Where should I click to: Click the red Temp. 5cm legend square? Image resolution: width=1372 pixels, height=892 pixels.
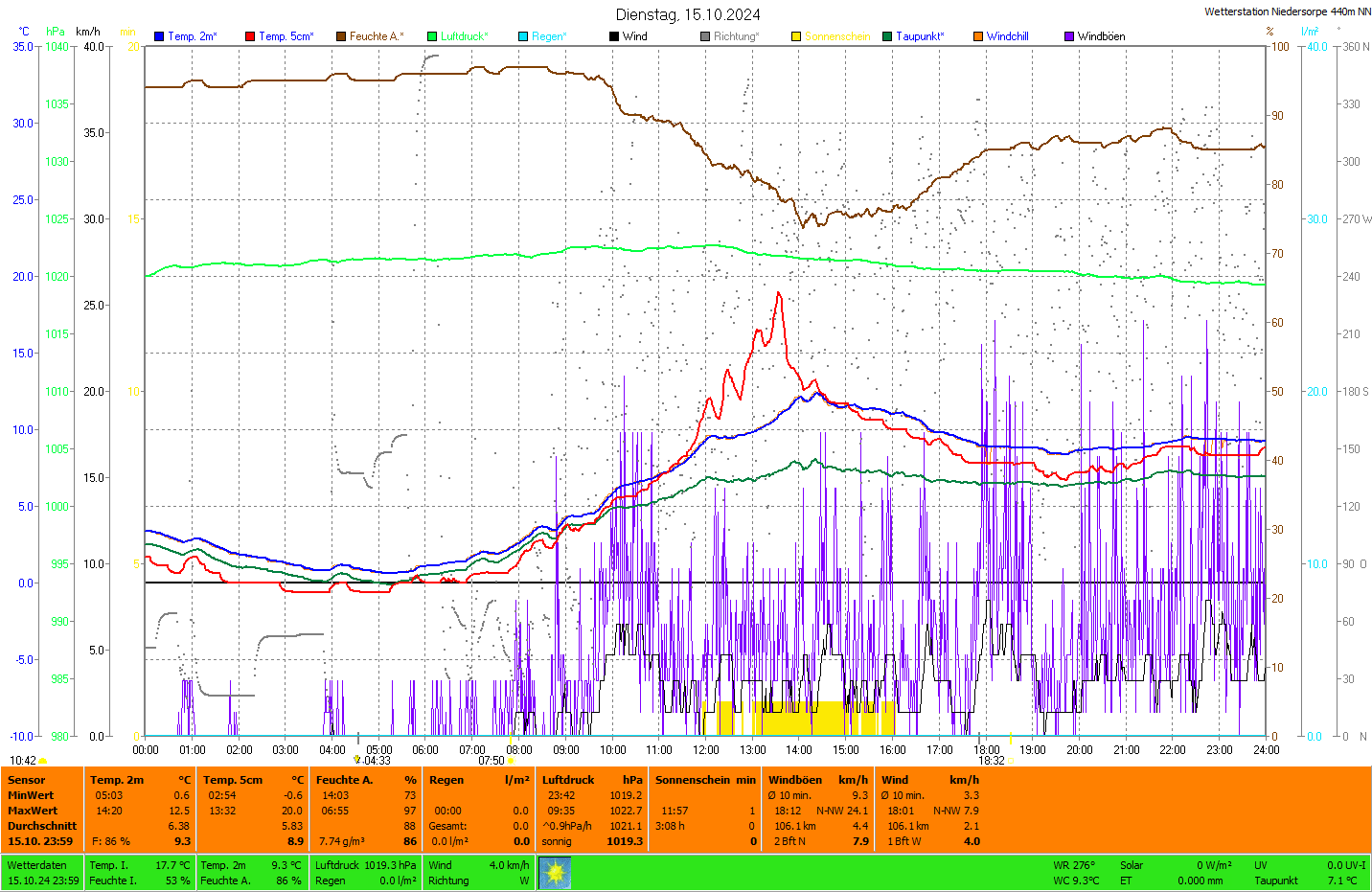point(250,36)
